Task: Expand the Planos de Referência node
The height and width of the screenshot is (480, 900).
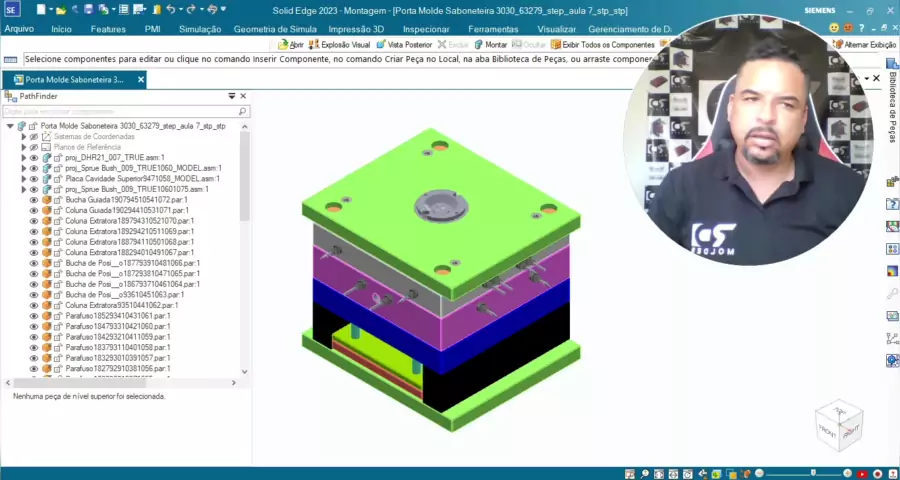Action: [24, 147]
